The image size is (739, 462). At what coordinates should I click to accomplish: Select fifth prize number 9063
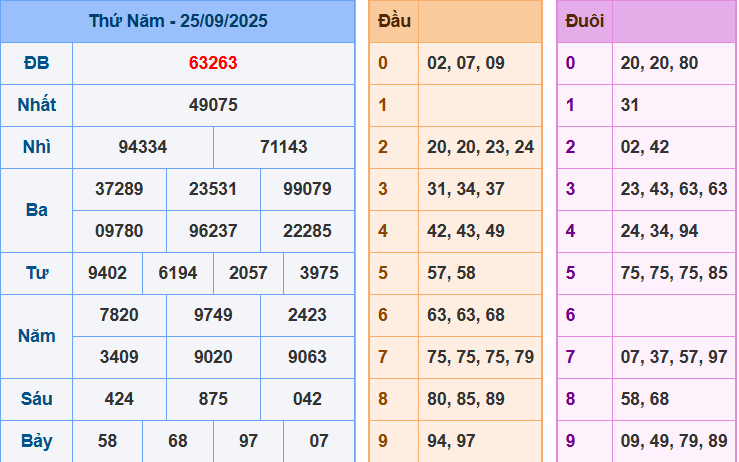pos(307,357)
